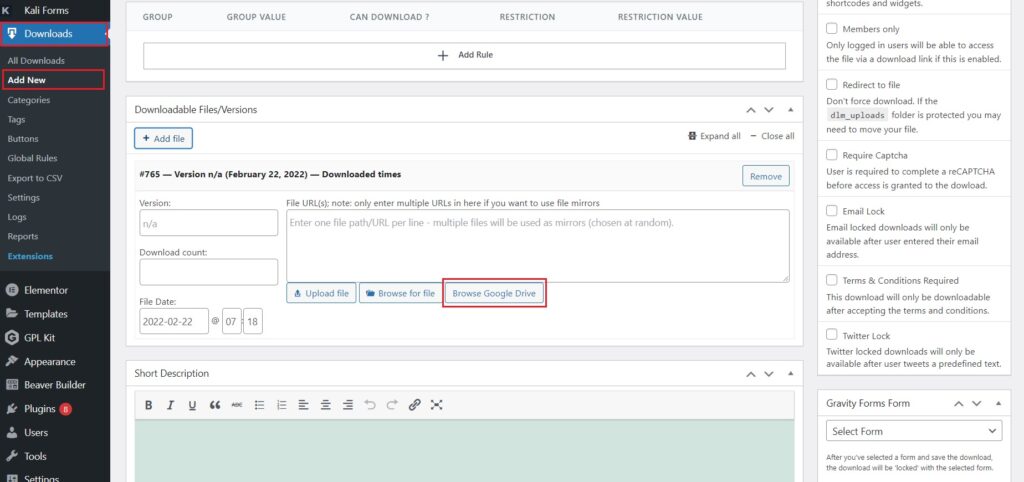Open the Select Form dropdown
The height and width of the screenshot is (482, 1024).
[914, 431]
